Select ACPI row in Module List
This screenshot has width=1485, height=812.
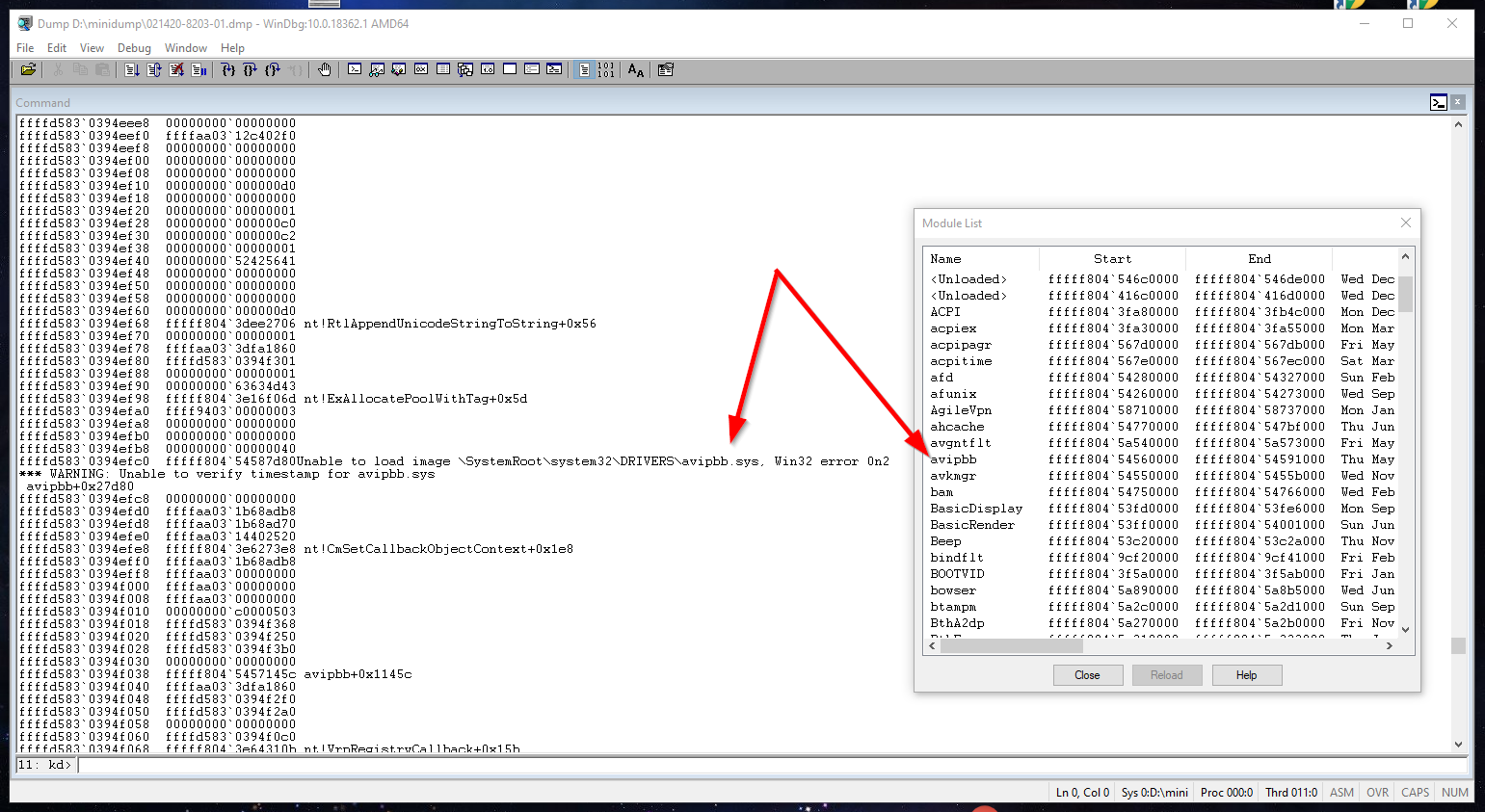(1161, 312)
